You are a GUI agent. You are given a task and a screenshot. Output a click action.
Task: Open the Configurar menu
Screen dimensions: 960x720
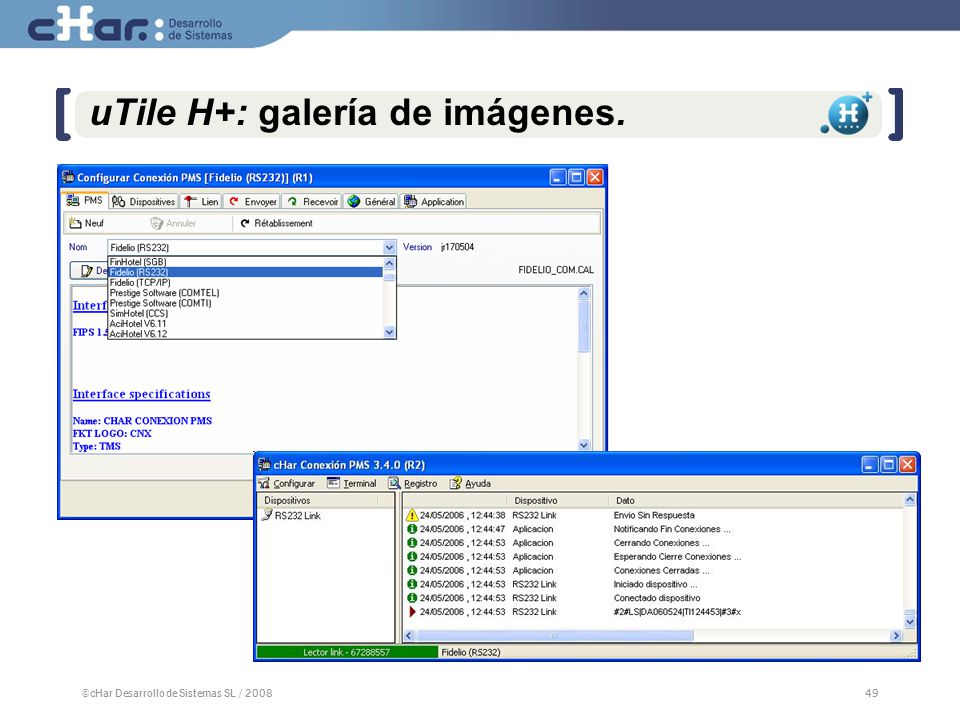287,483
